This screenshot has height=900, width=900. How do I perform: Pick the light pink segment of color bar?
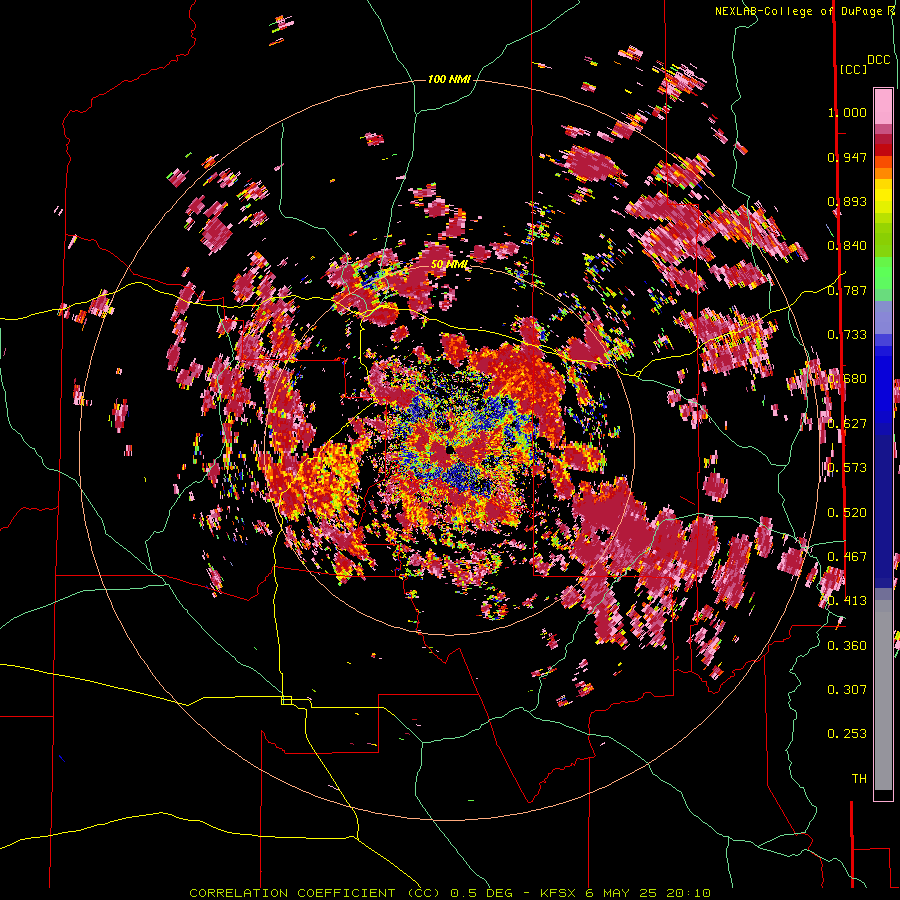tap(883, 106)
